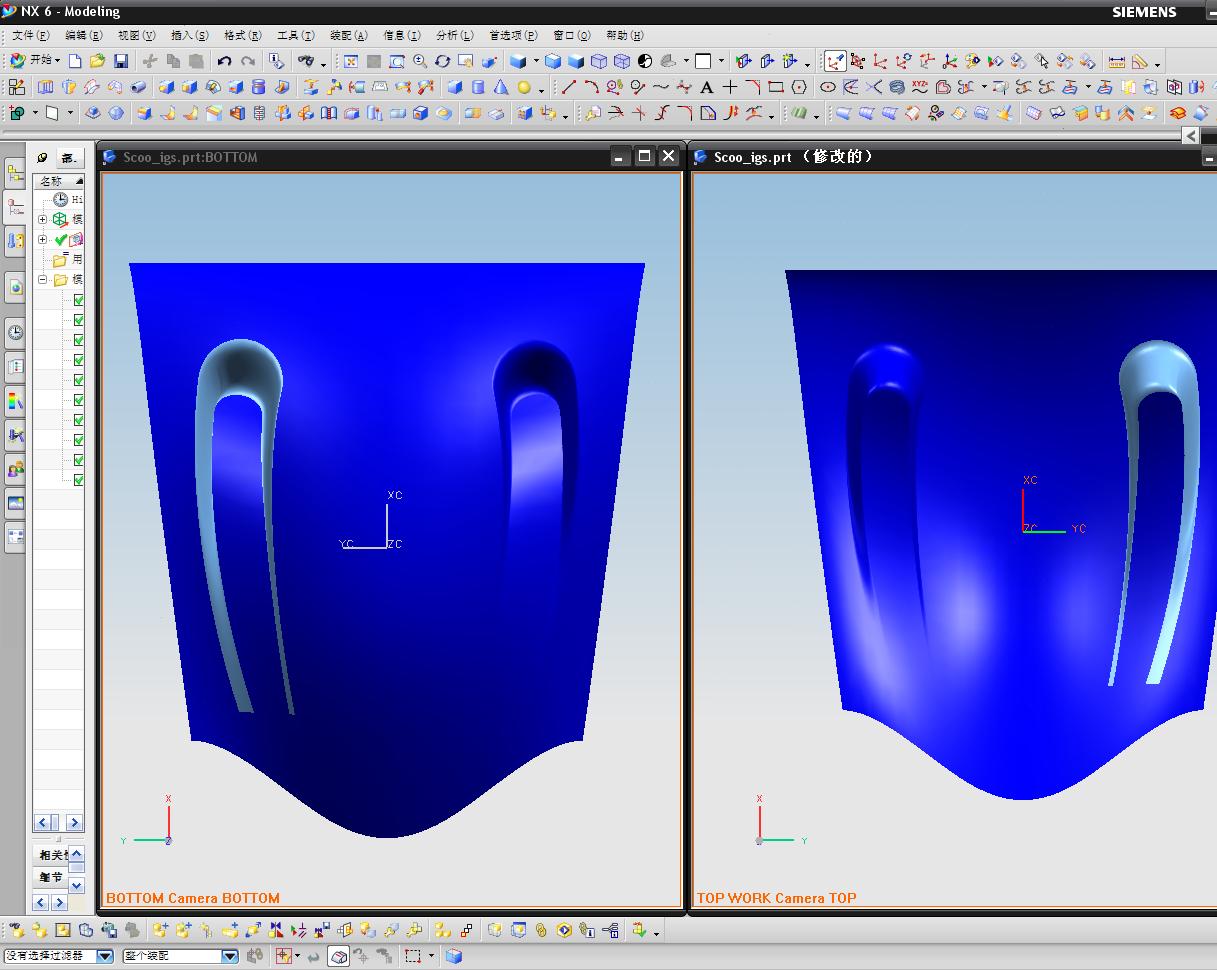Screen dimensions: 1217x970
Task: Collapse the expanded folder node in navigator
Action: 43,280
